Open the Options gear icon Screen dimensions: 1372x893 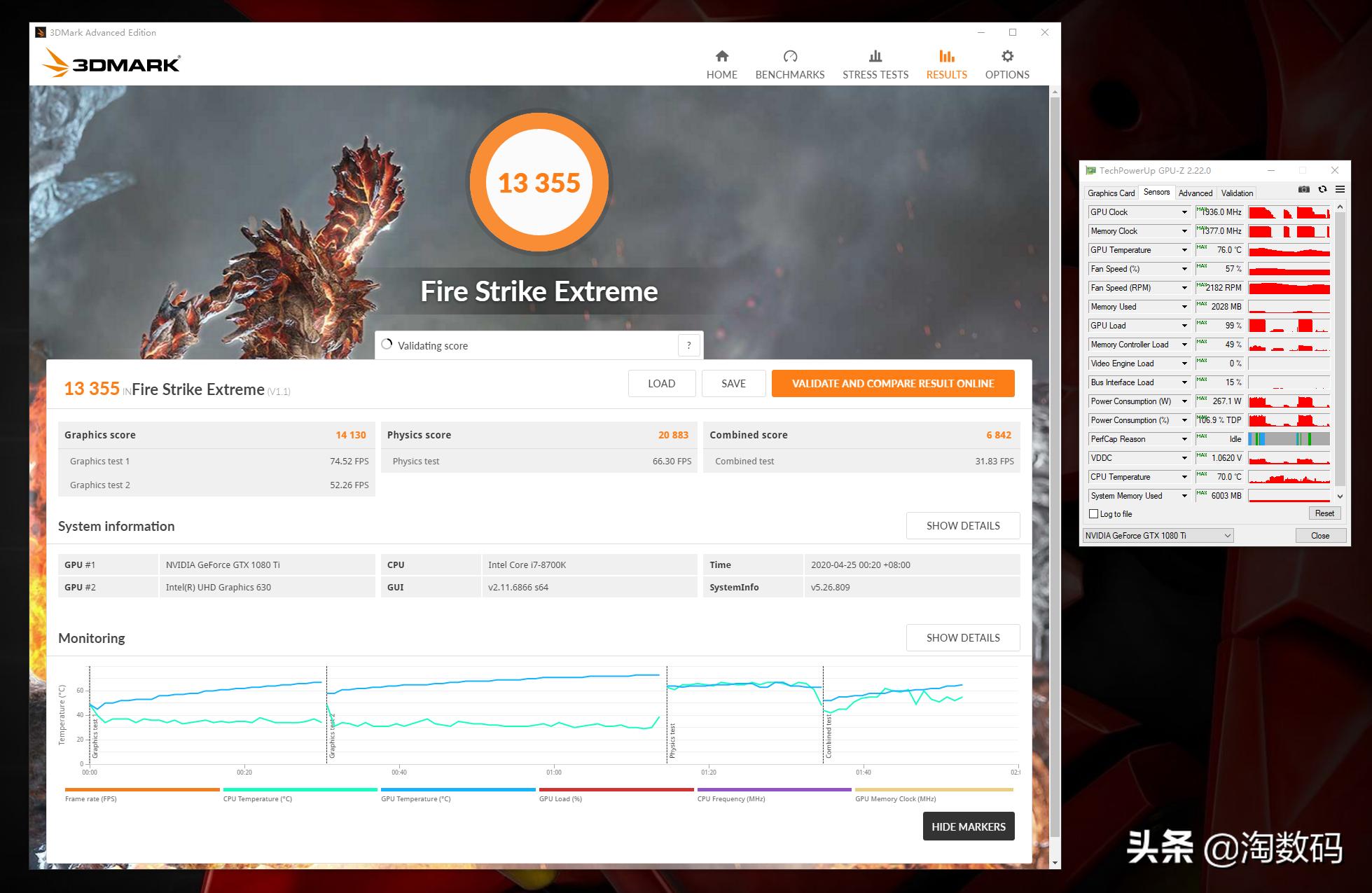pyautogui.click(x=1006, y=57)
